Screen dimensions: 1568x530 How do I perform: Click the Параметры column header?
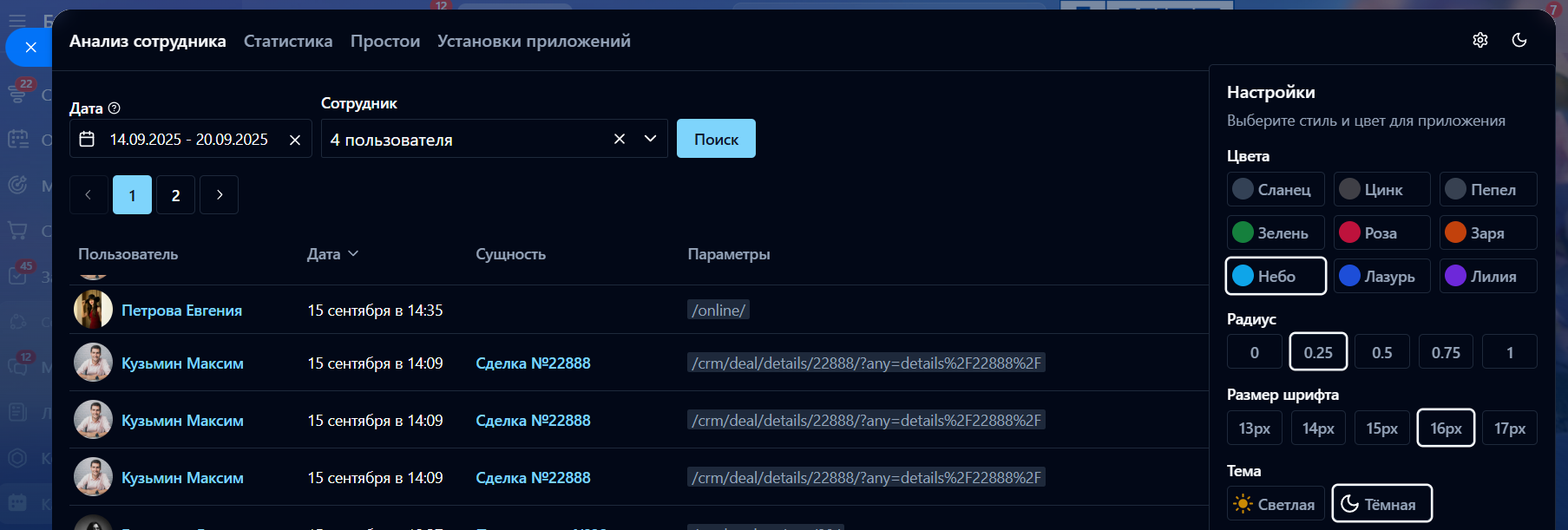coord(729,254)
